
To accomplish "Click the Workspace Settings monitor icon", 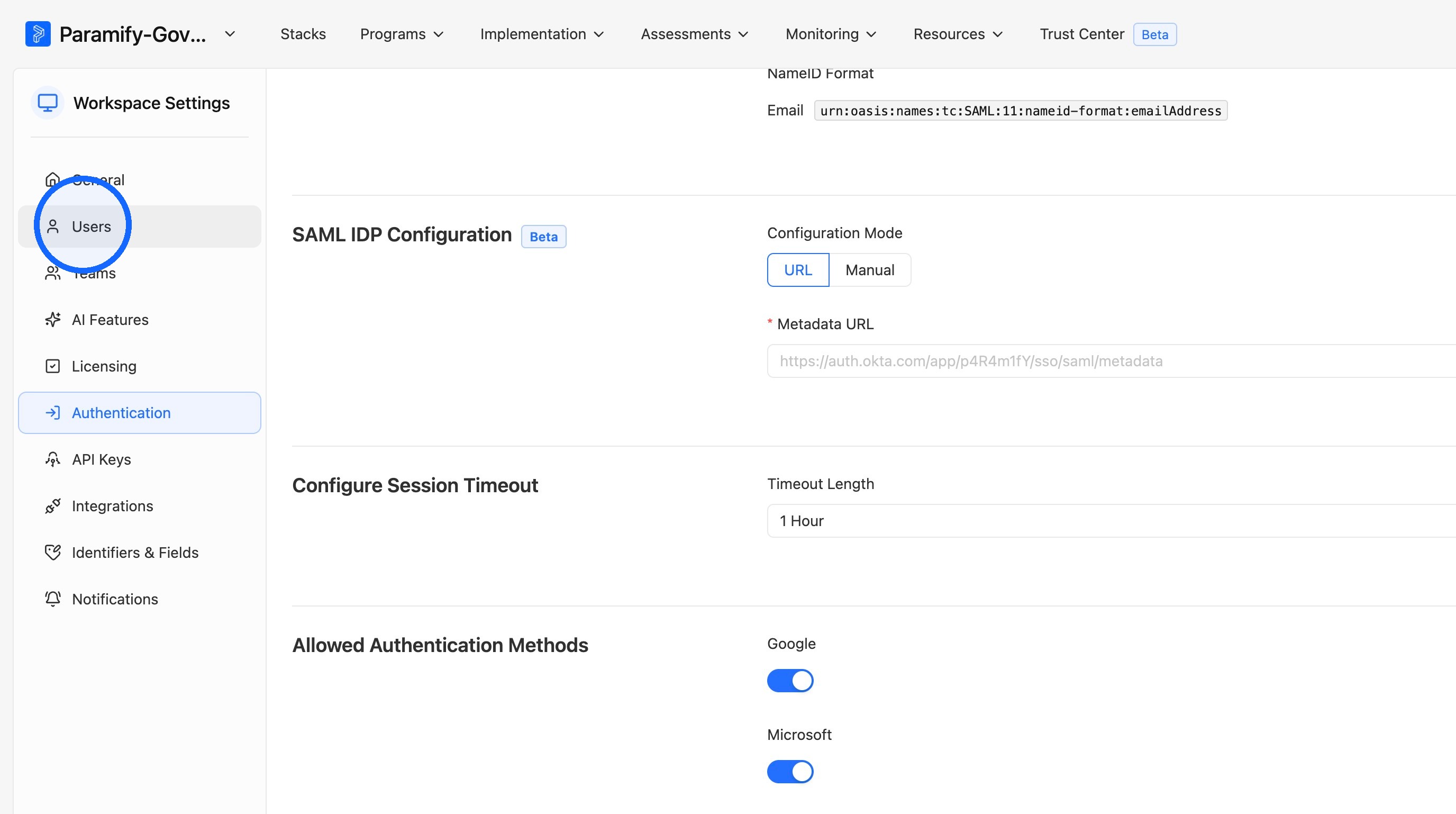I will coord(48,103).
